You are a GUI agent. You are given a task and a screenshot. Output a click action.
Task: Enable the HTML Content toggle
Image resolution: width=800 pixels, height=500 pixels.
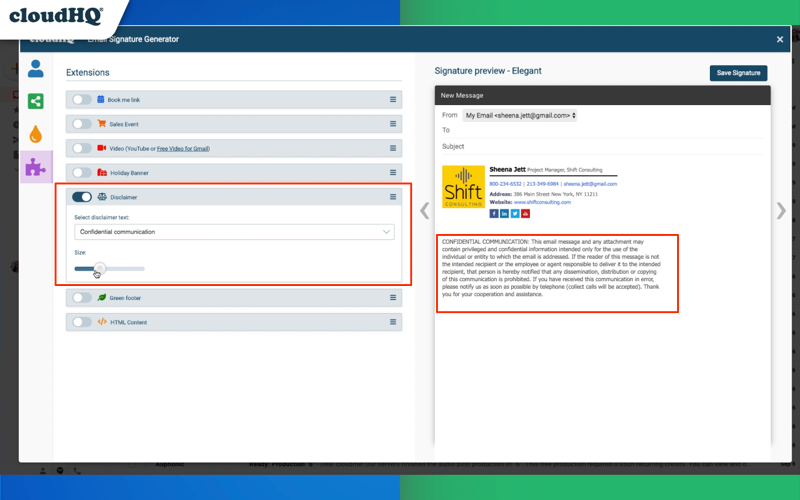coord(82,322)
